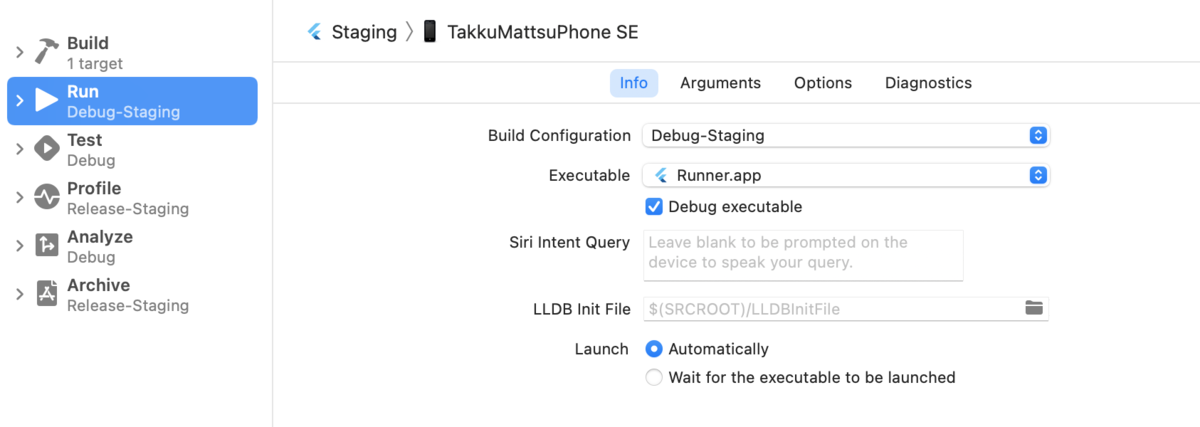
Task: Click the Run play icon
Action: coord(47,100)
